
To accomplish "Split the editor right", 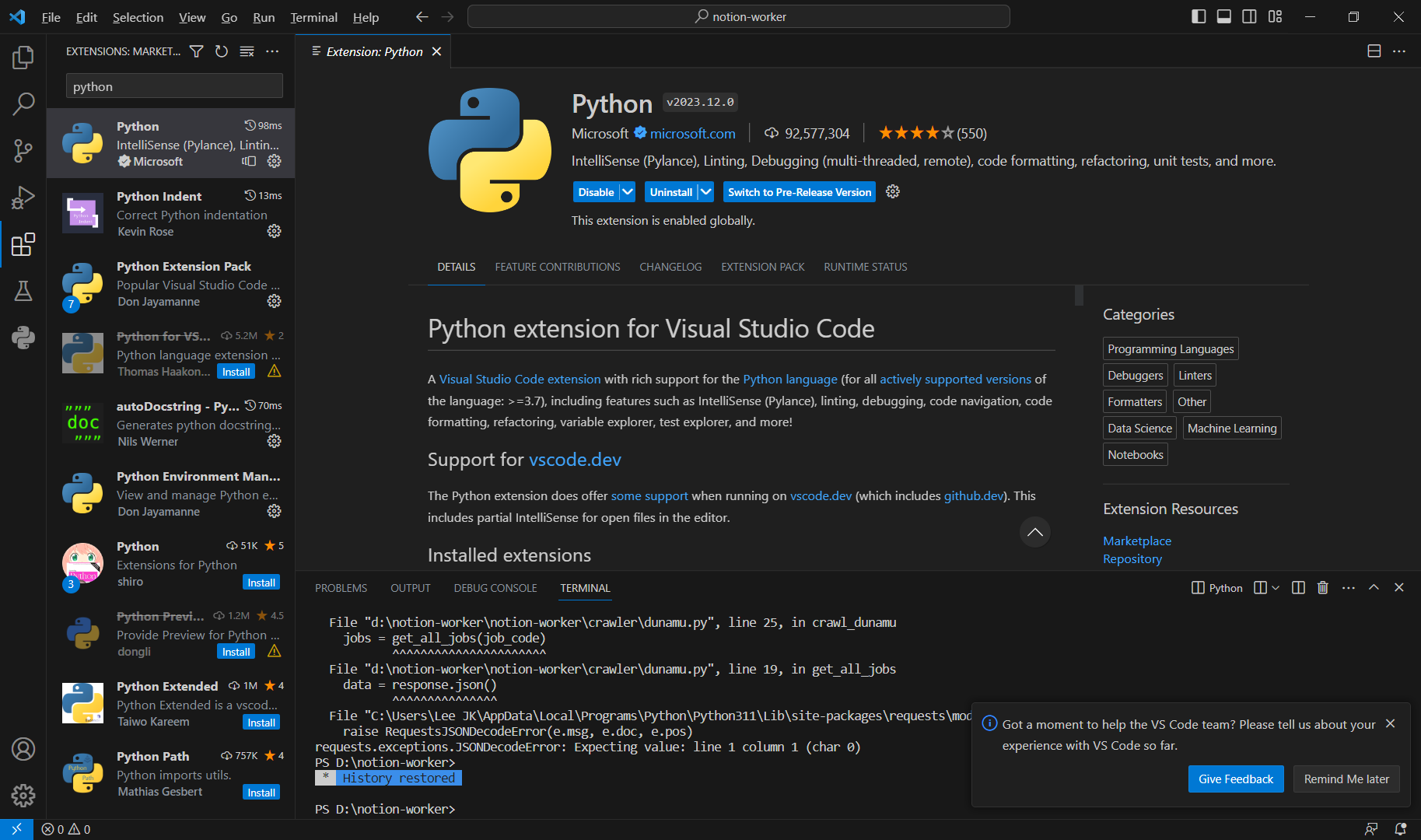I will point(1374,51).
